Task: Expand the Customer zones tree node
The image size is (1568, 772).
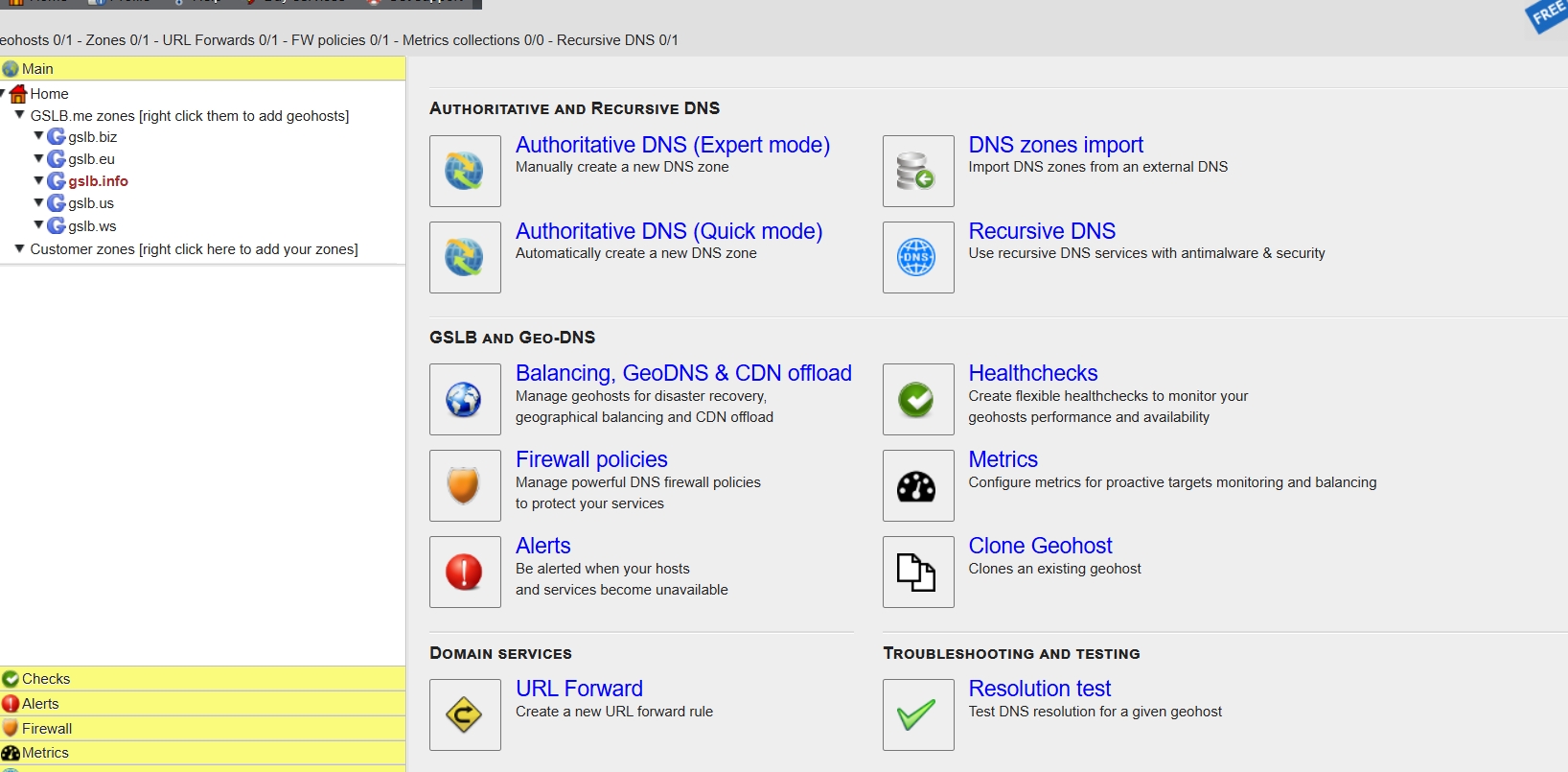Action: [x=19, y=248]
